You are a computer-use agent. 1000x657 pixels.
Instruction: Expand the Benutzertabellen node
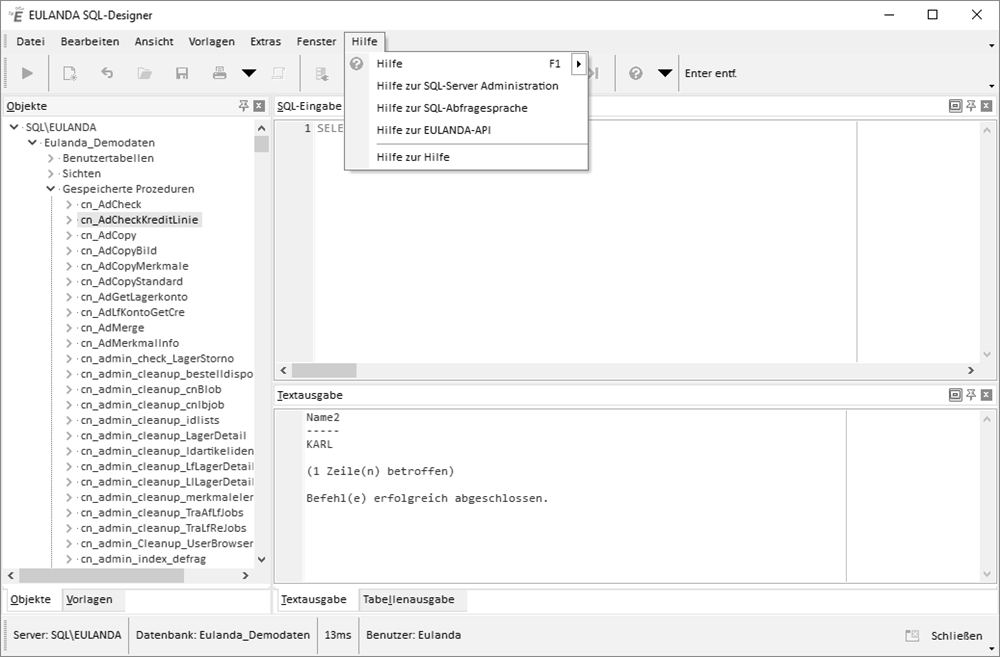tap(50, 158)
